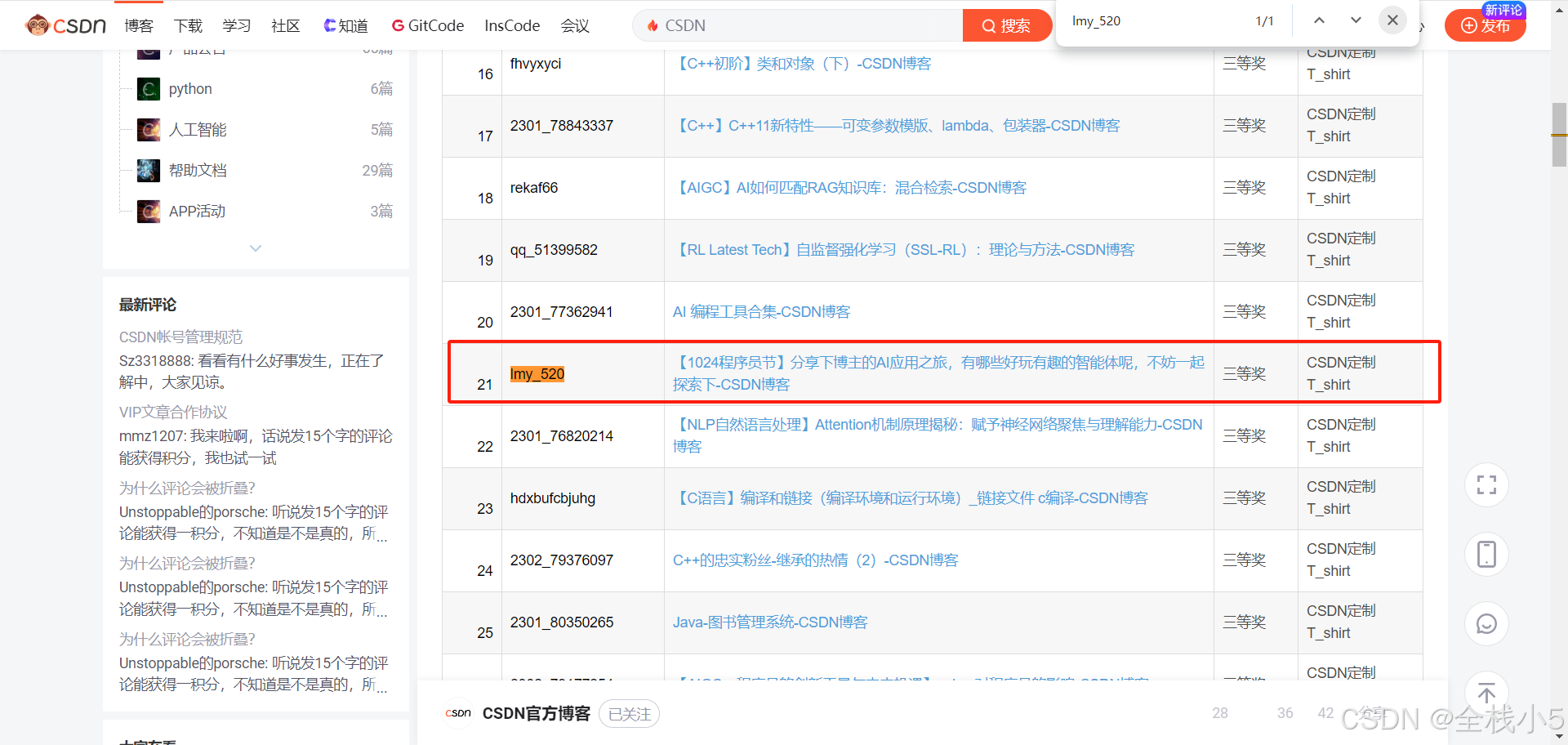
Task: Open the 社区 nav item
Action: pos(285,25)
